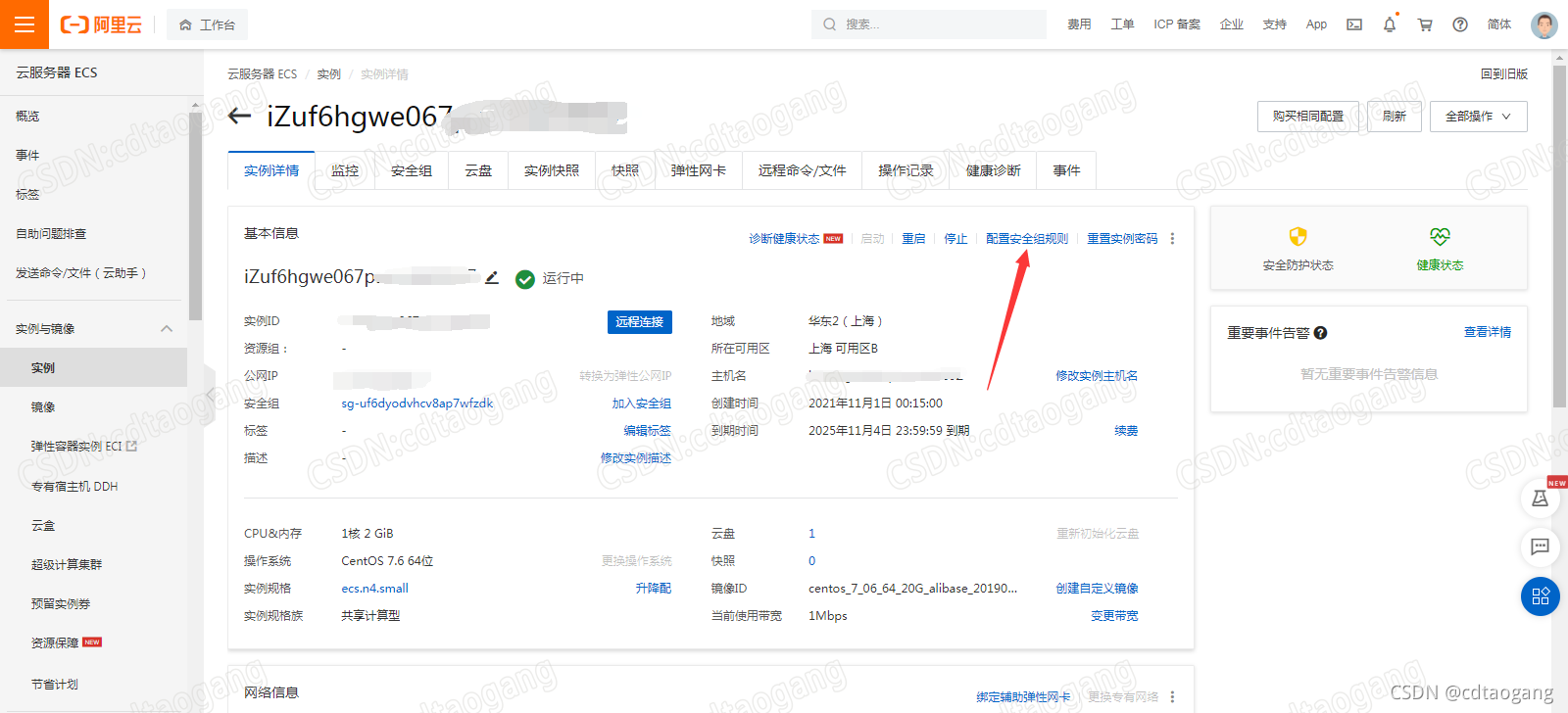Click the Alibaba Cloud logo
This screenshot has width=1568, height=713.
[x=101, y=24]
